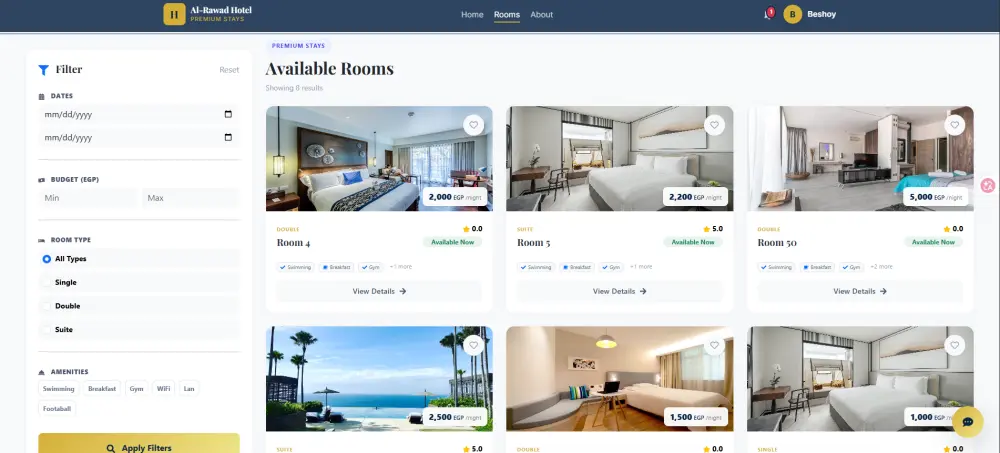The width and height of the screenshot is (1000, 453).
Task: Open the chat bubble floating button
Action: [x=967, y=422]
